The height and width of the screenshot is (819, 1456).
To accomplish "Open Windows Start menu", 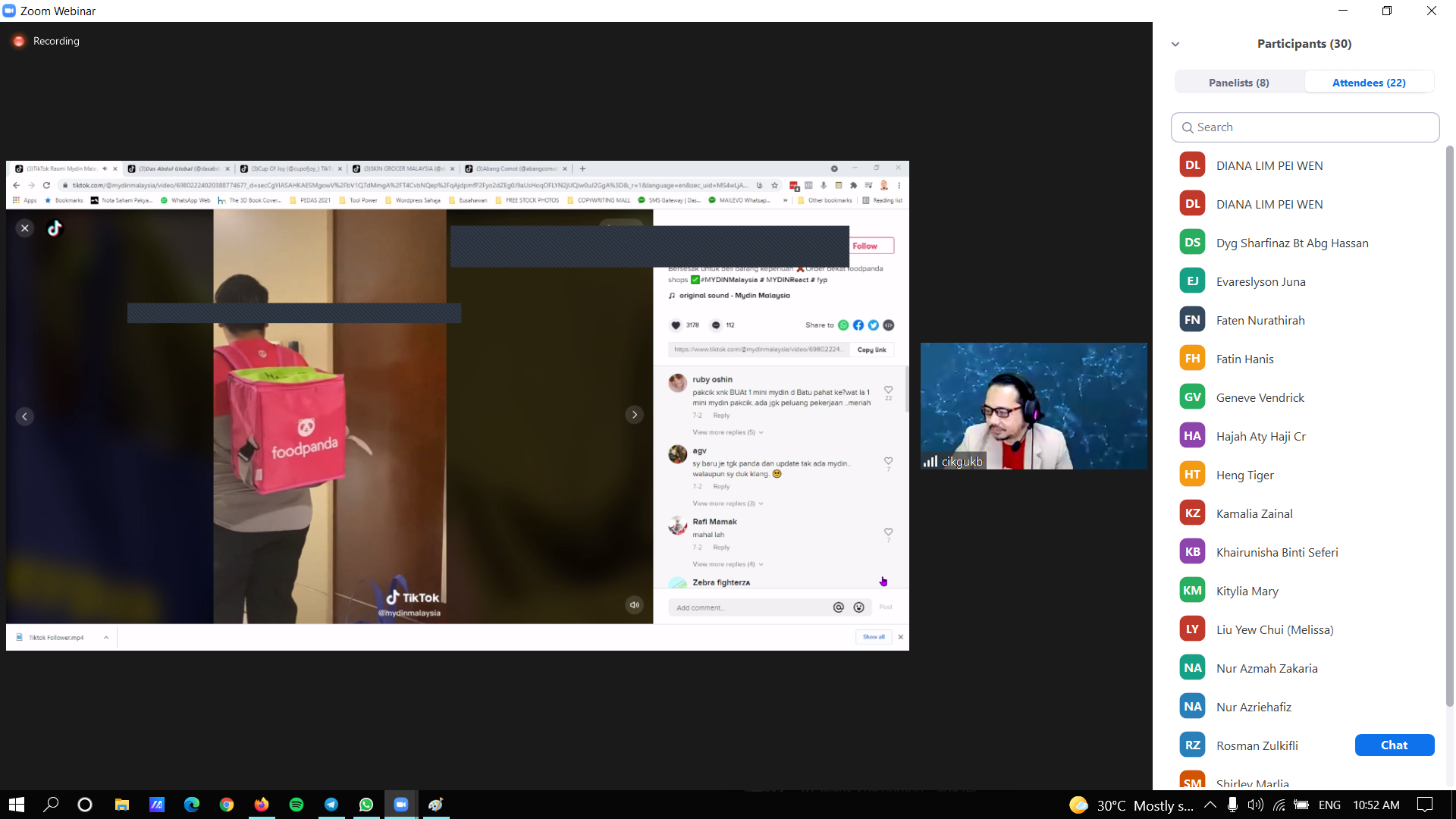I will click(17, 805).
